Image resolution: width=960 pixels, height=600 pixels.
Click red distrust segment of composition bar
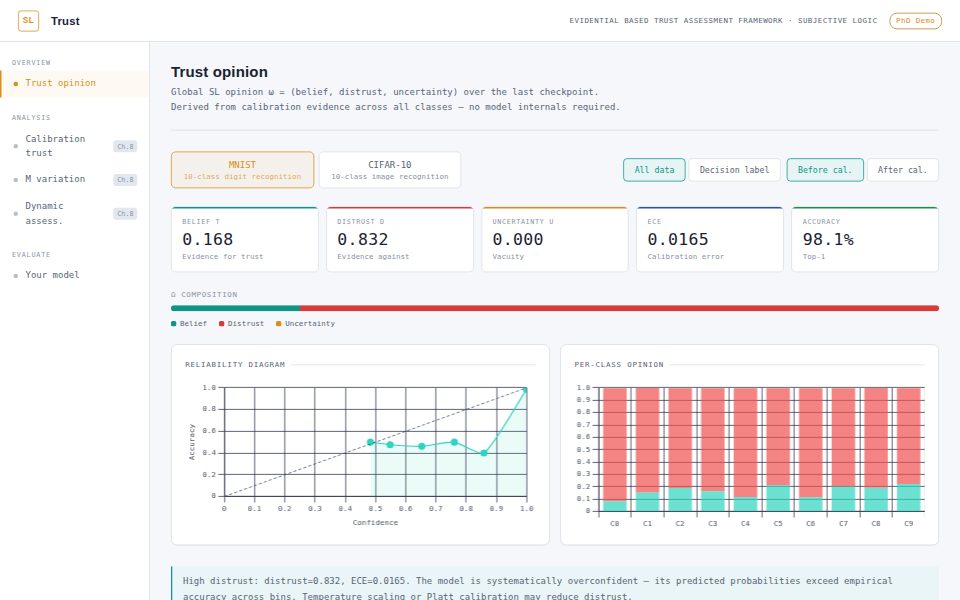[619, 309]
